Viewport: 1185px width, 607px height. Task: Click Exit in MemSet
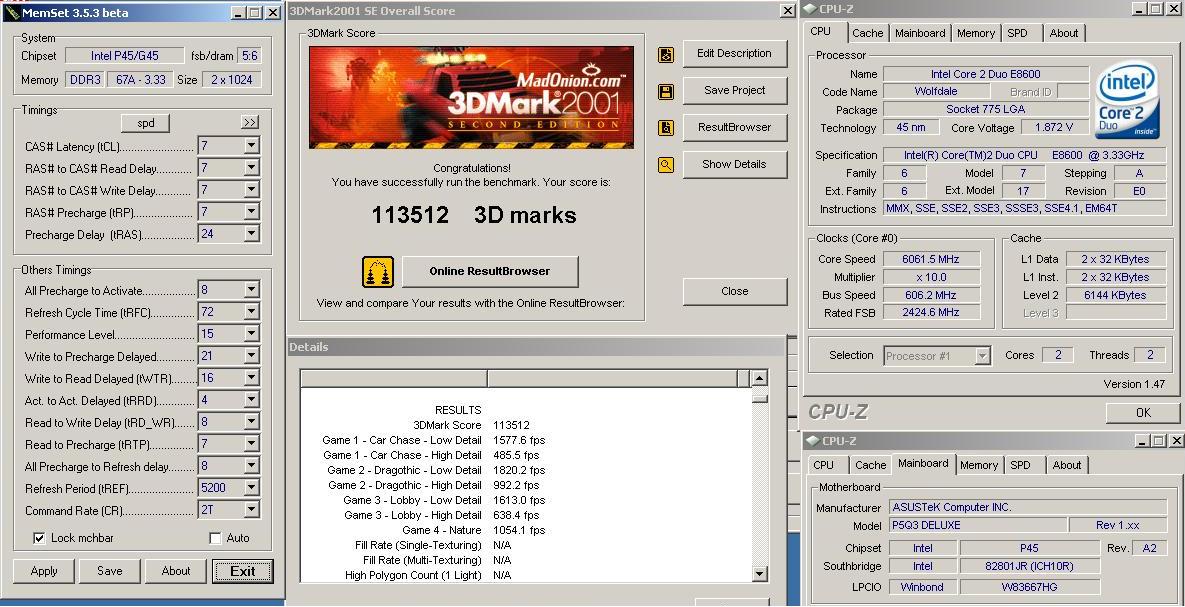(x=243, y=571)
